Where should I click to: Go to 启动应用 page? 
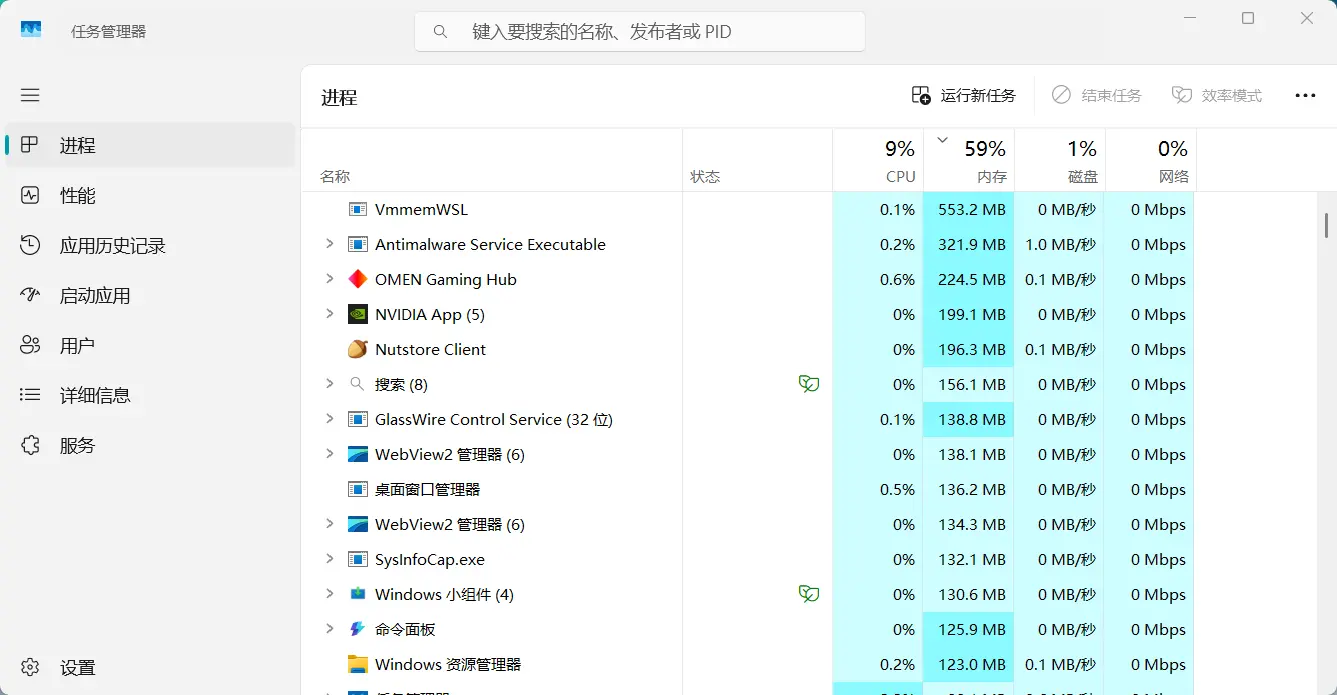point(150,295)
